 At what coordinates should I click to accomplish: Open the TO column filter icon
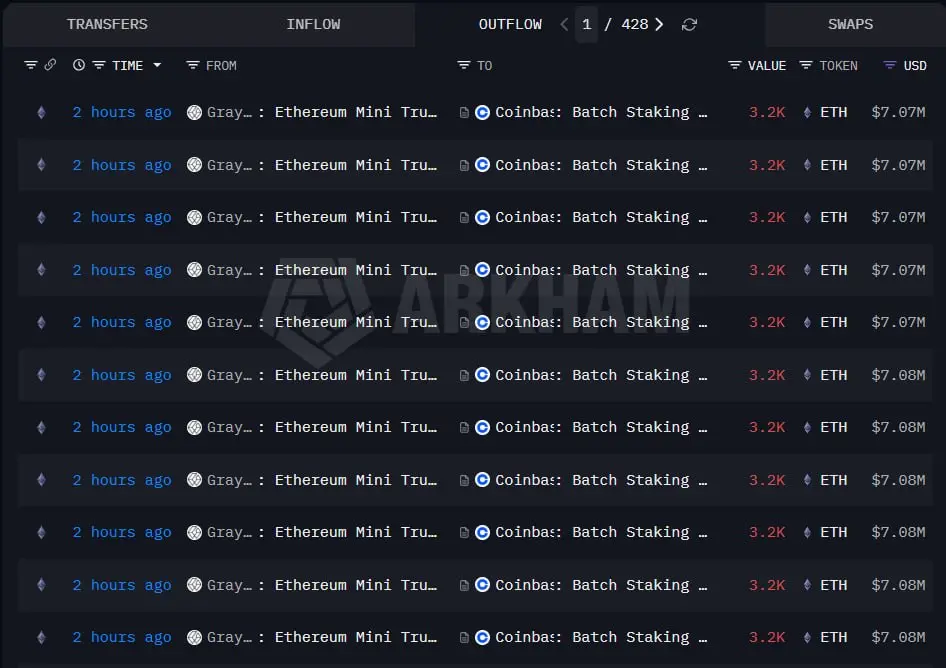click(463, 65)
